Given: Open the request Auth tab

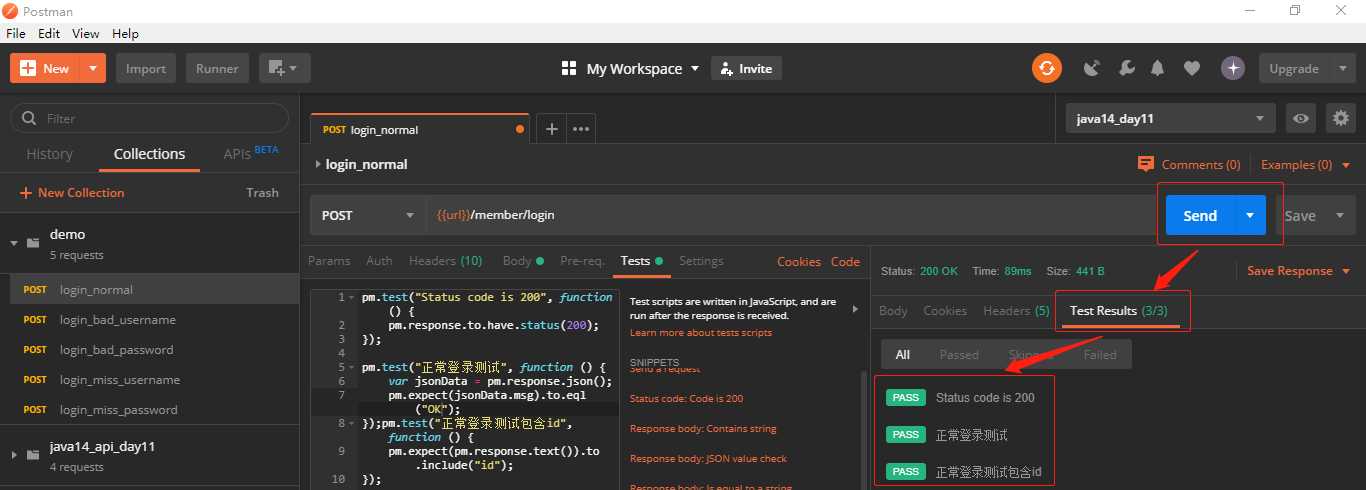Looking at the screenshot, I should click(x=379, y=261).
